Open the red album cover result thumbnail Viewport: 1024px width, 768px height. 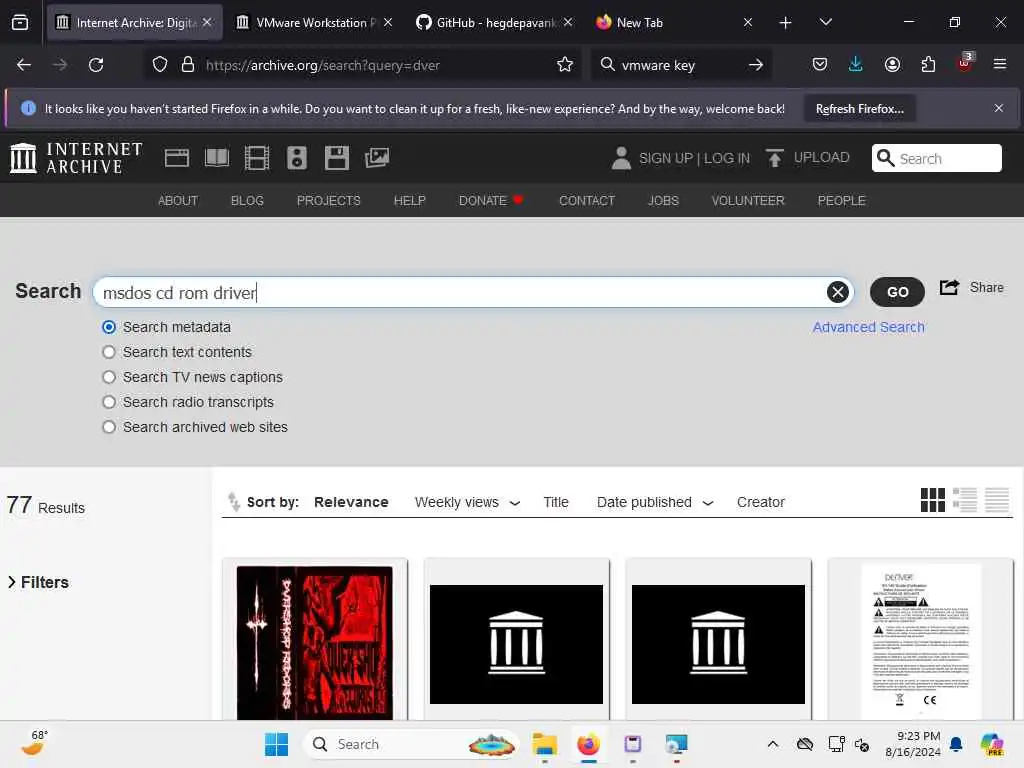pyautogui.click(x=315, y=643)
